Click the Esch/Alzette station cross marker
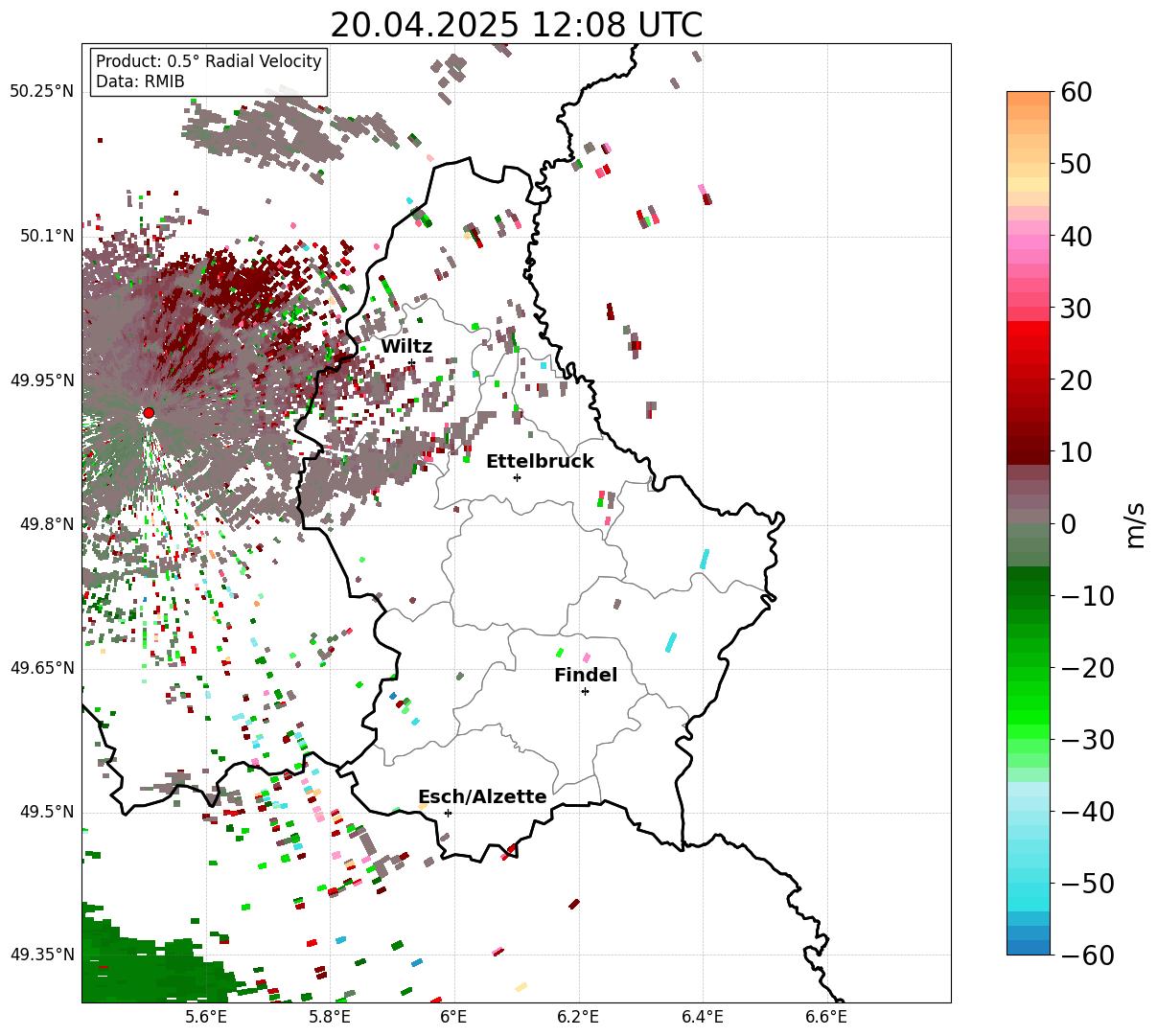Viewport: 1157px width, 1036px height. (448, 813)
